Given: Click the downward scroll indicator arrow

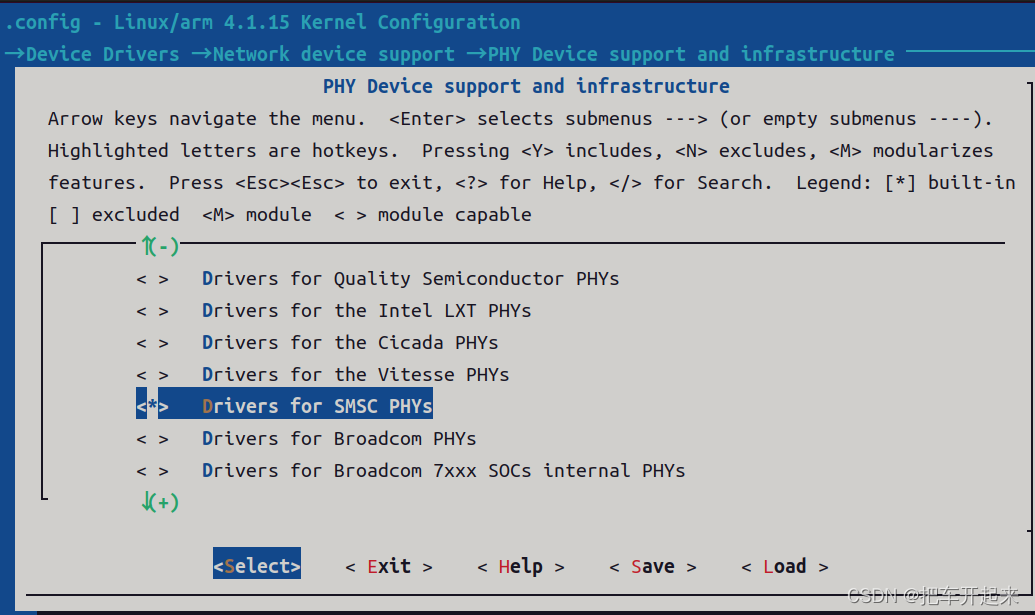Looking at the screenshot, I should point(159,502).
